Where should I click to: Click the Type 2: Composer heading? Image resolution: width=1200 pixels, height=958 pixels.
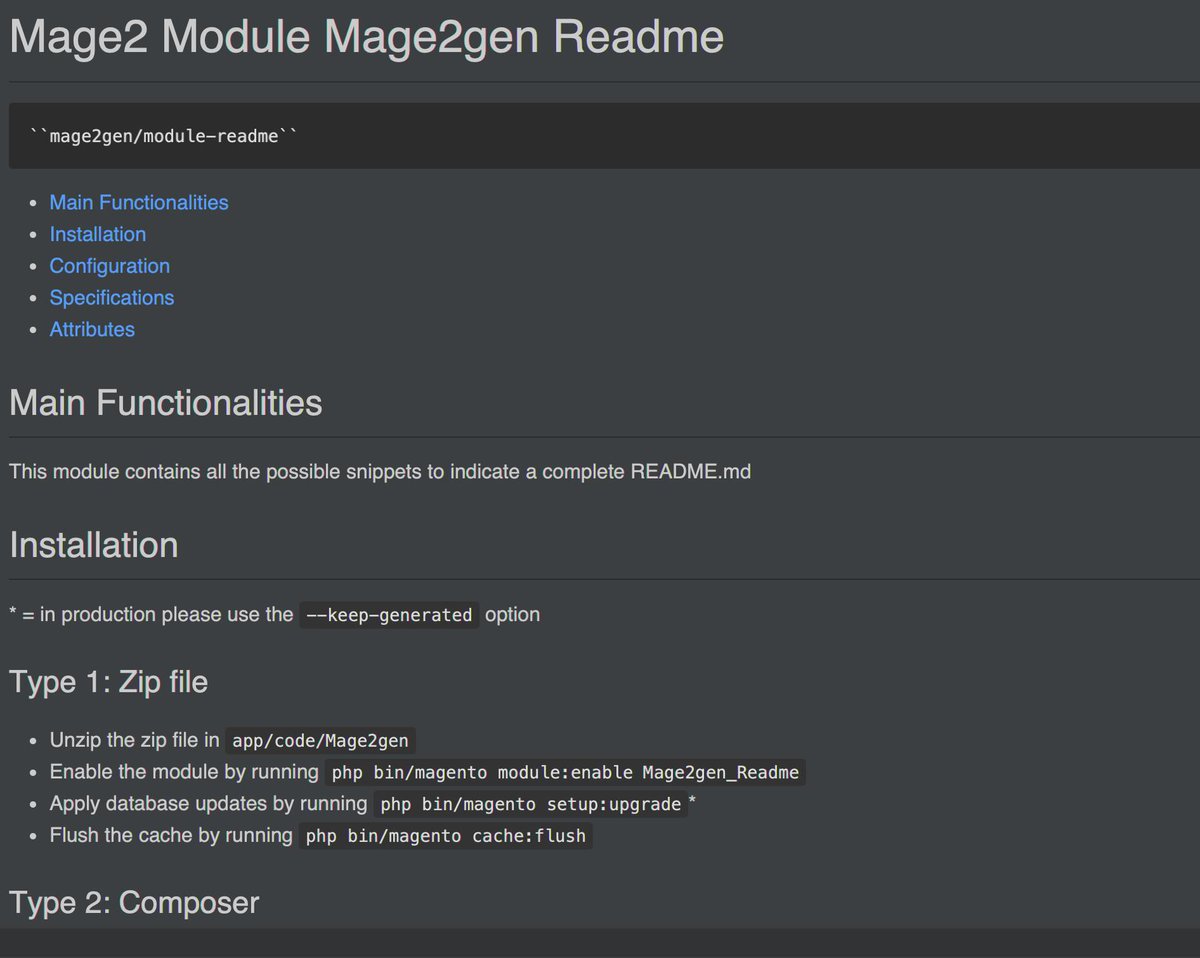[x=134, y=903]
